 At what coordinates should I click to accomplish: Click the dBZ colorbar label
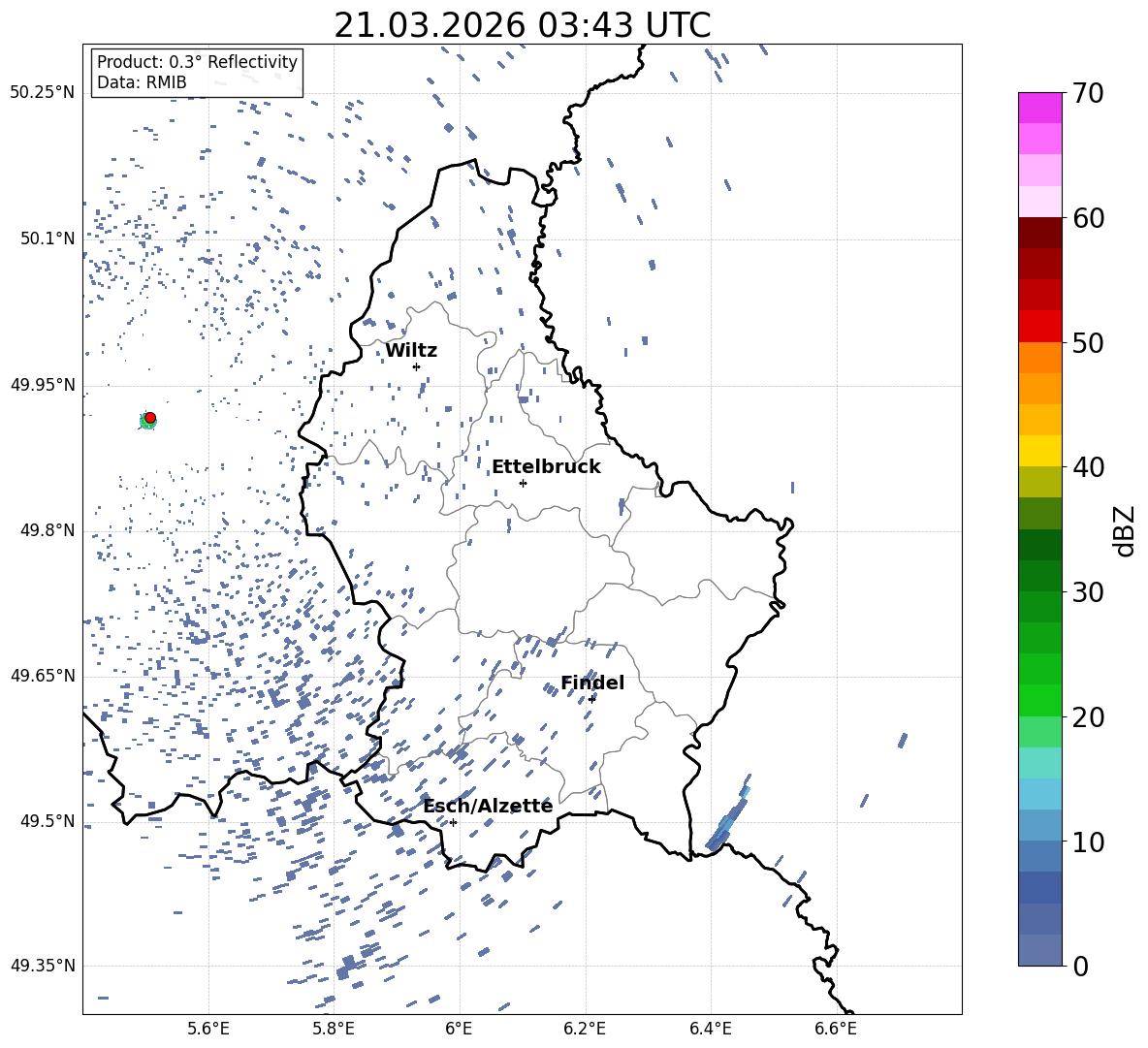(1126, 530)
